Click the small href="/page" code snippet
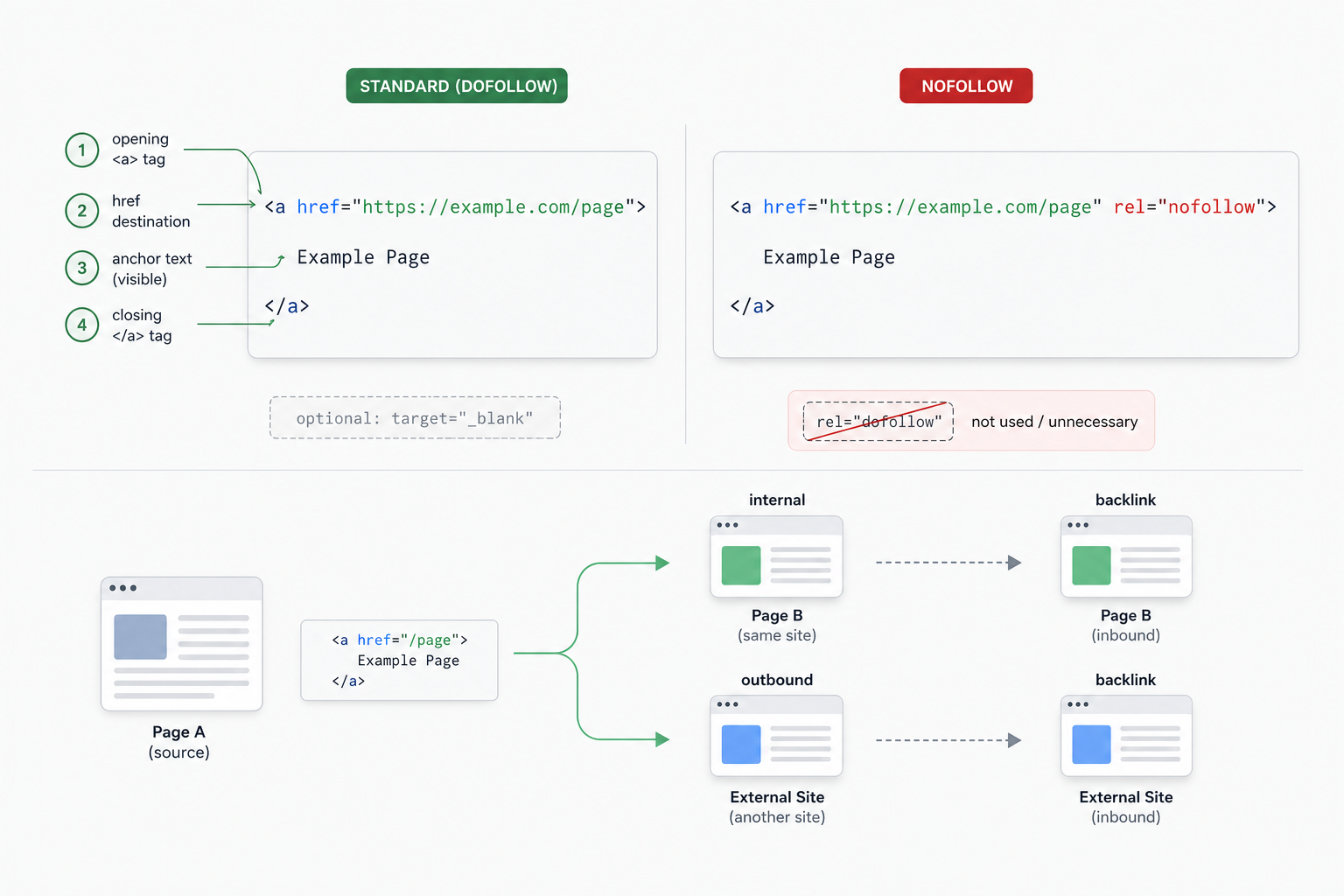The width and height of the screenshot is (1344, 896). (x=399, y=661)
